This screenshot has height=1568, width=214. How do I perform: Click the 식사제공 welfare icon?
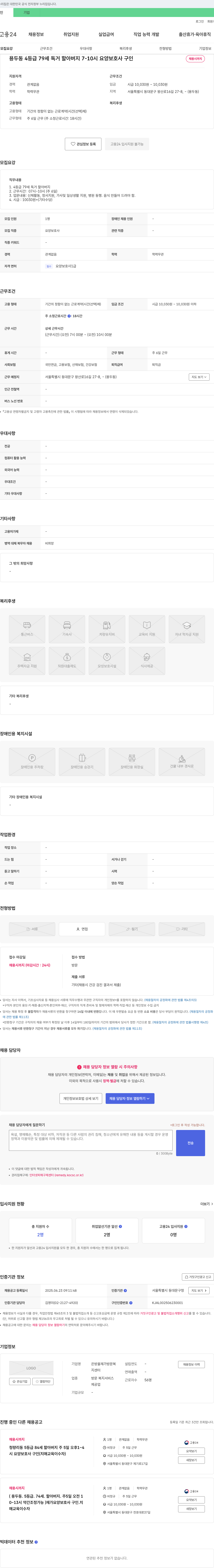click(146, 661)
